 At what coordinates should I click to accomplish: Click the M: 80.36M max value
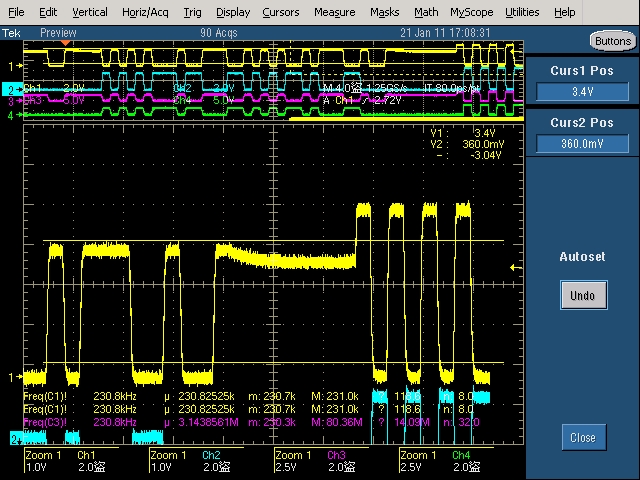337,422
